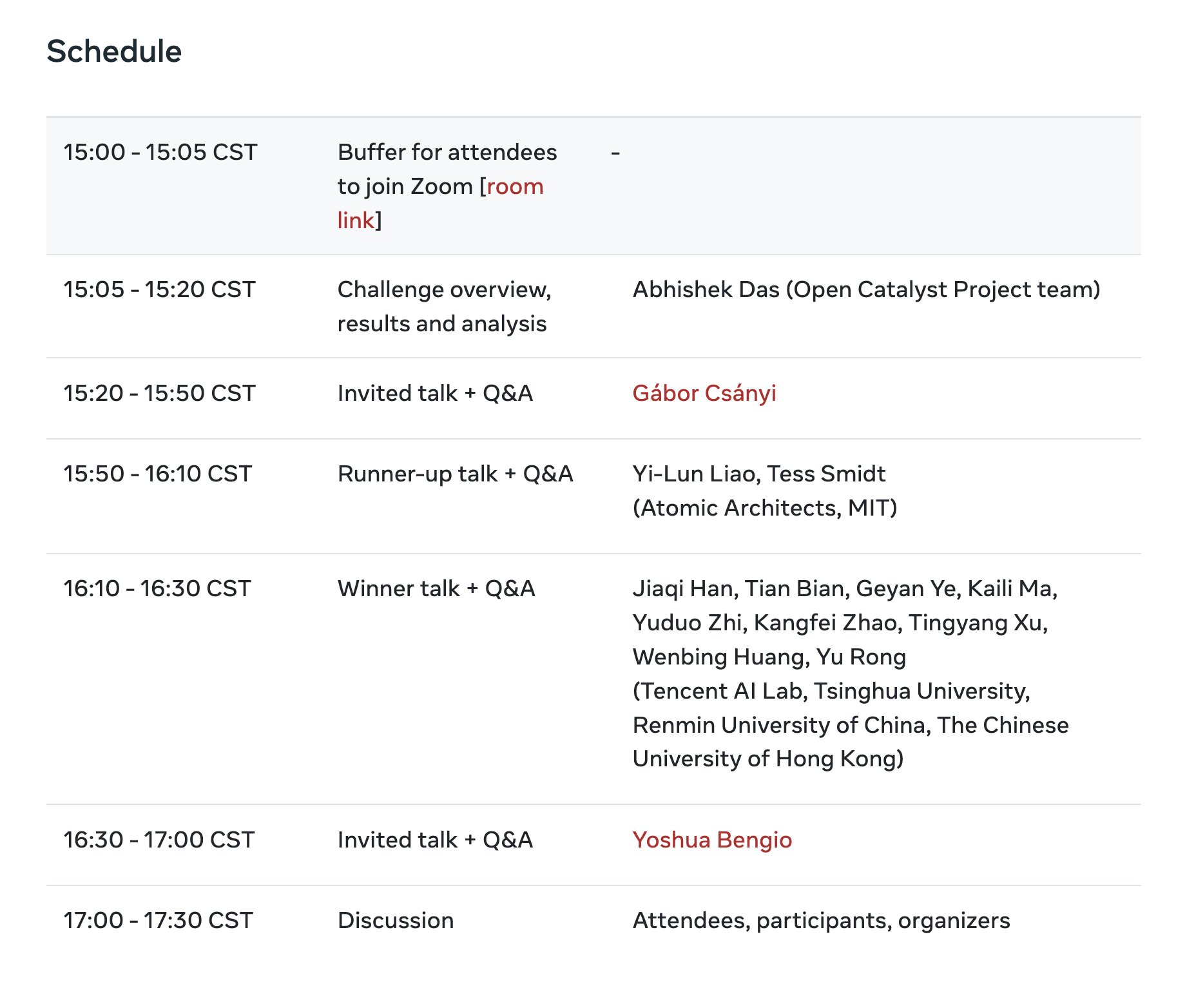Select the 16:10 - 16:30 CST time cell
This screenshot has width=1196, height=1008.
click(x=157, y=588)
